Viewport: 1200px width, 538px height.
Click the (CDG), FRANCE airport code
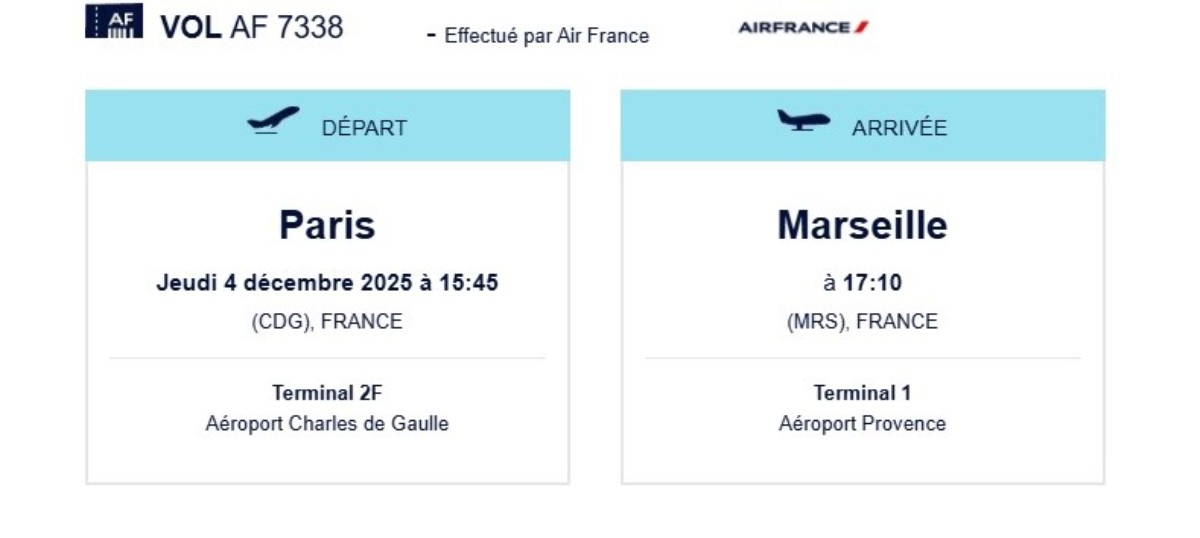[x=327, y=322]
